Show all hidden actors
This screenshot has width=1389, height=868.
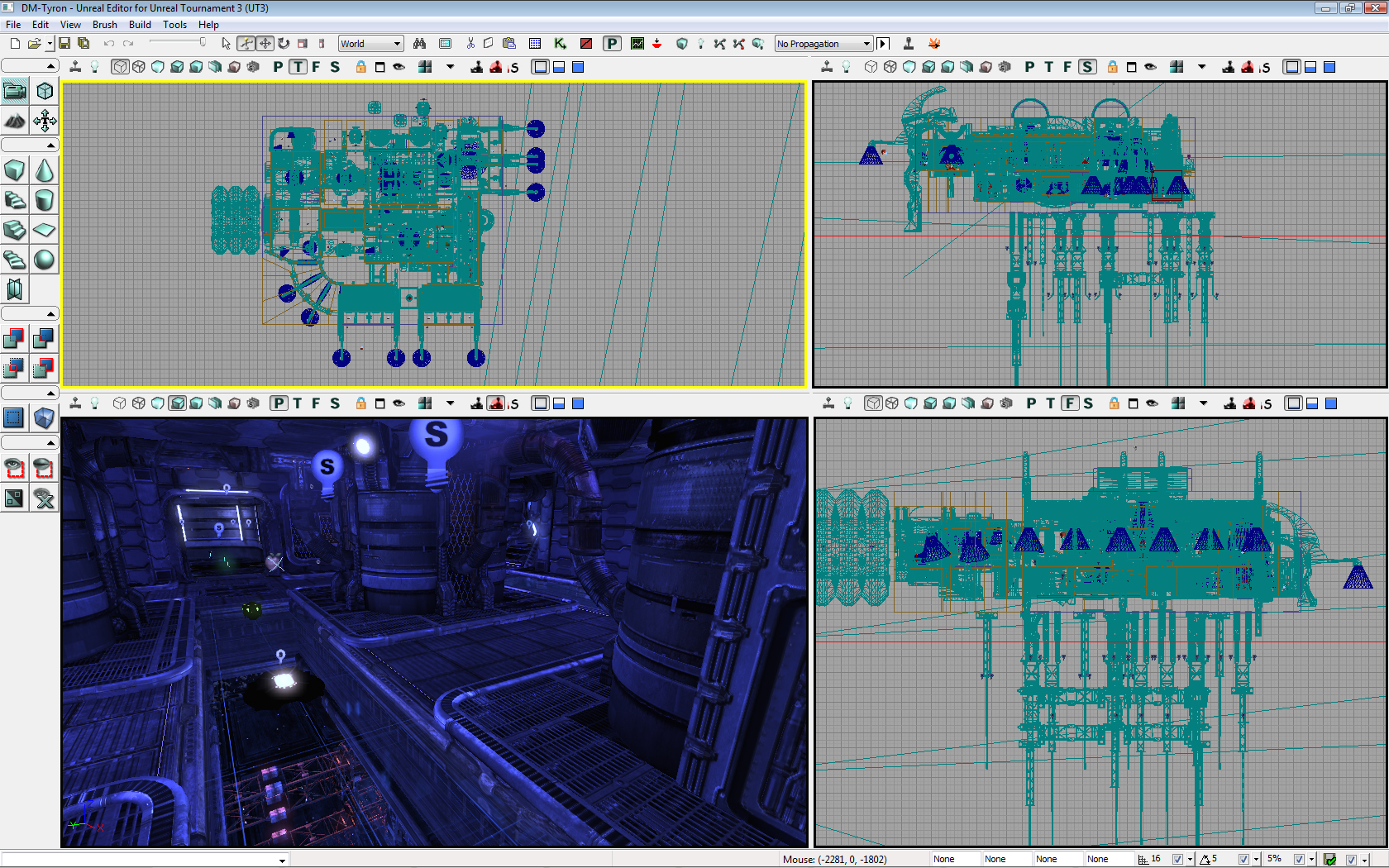45,498
